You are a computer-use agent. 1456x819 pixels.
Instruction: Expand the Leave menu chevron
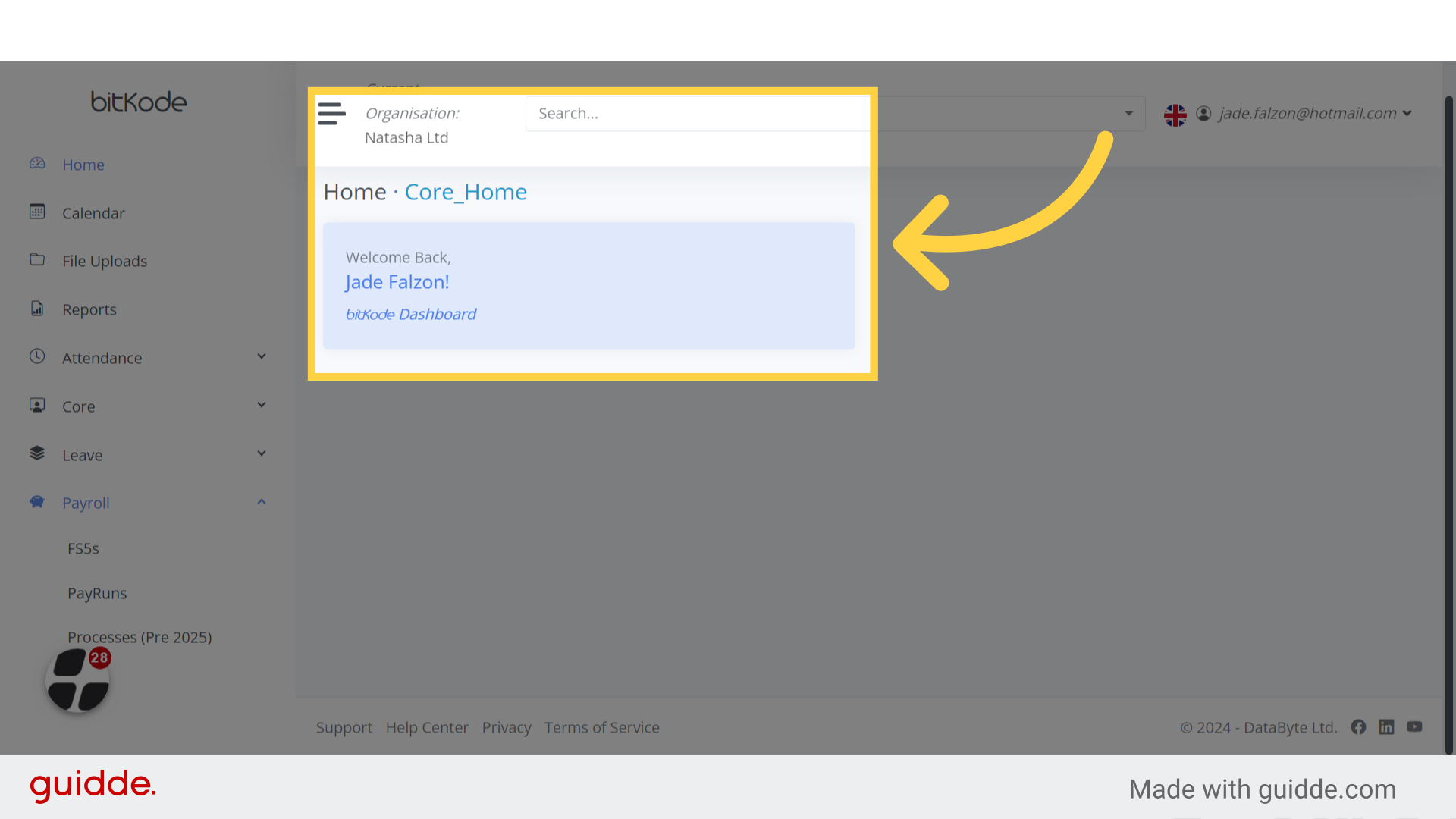[x=262, y=453]
